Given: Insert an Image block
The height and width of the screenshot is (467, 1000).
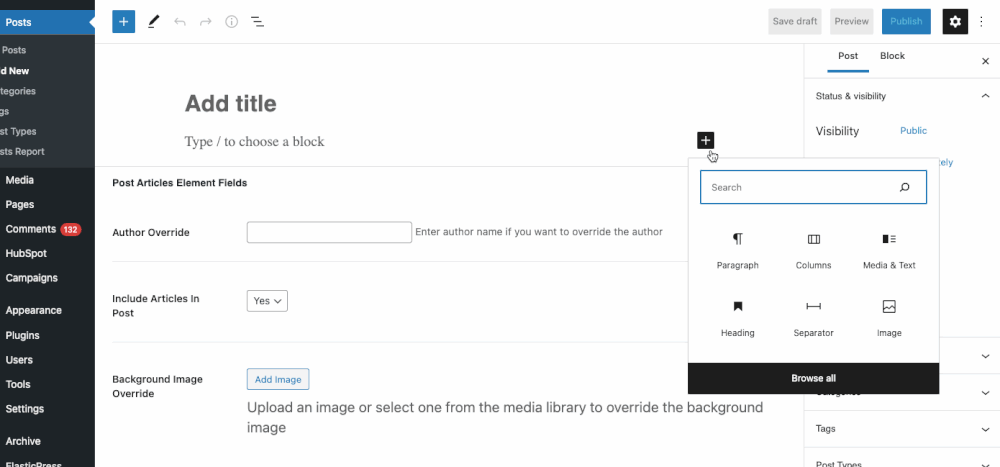Looking at the screenshot, I should tap(889, 318).
